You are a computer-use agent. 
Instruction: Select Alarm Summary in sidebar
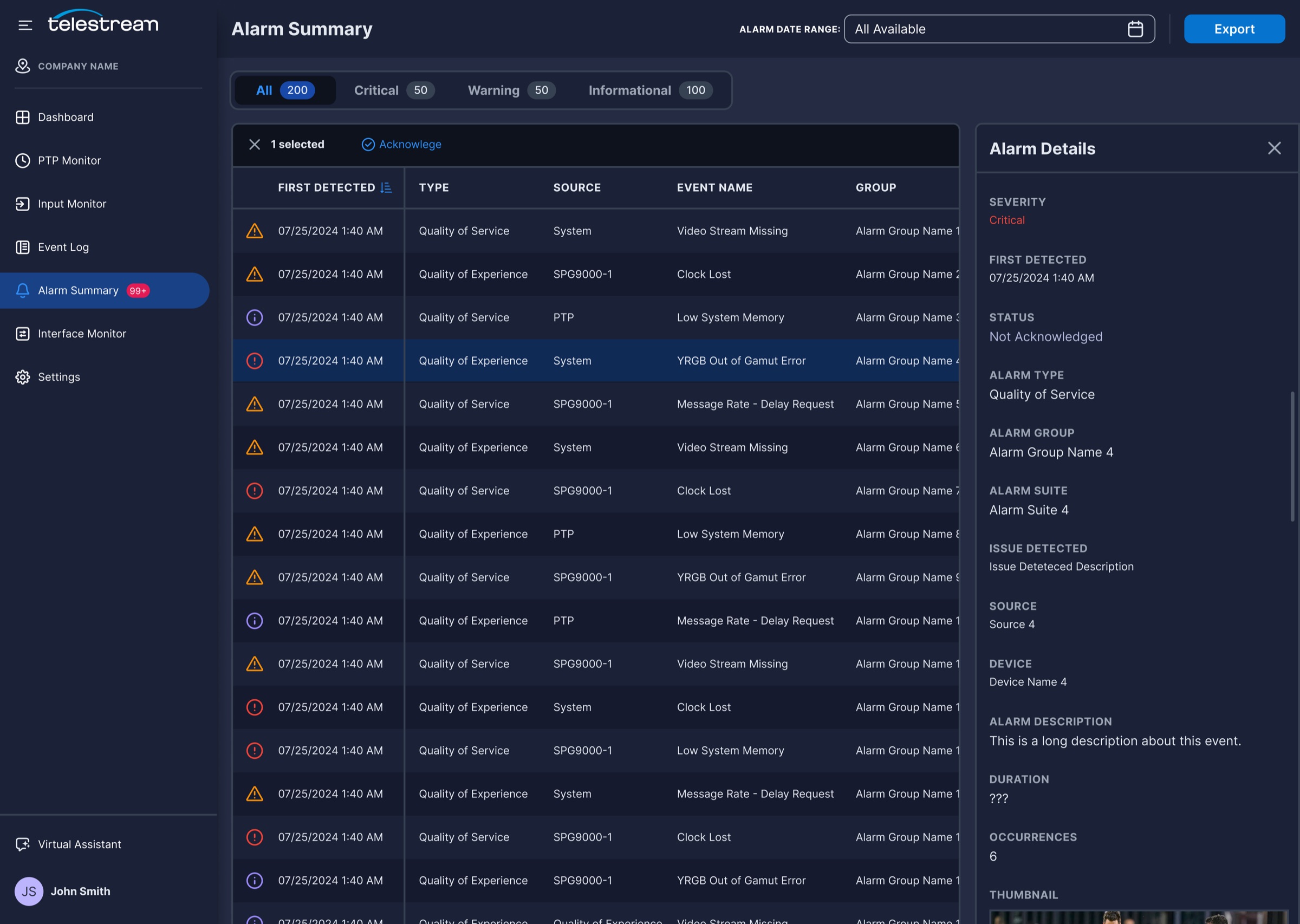pos(105,291)
